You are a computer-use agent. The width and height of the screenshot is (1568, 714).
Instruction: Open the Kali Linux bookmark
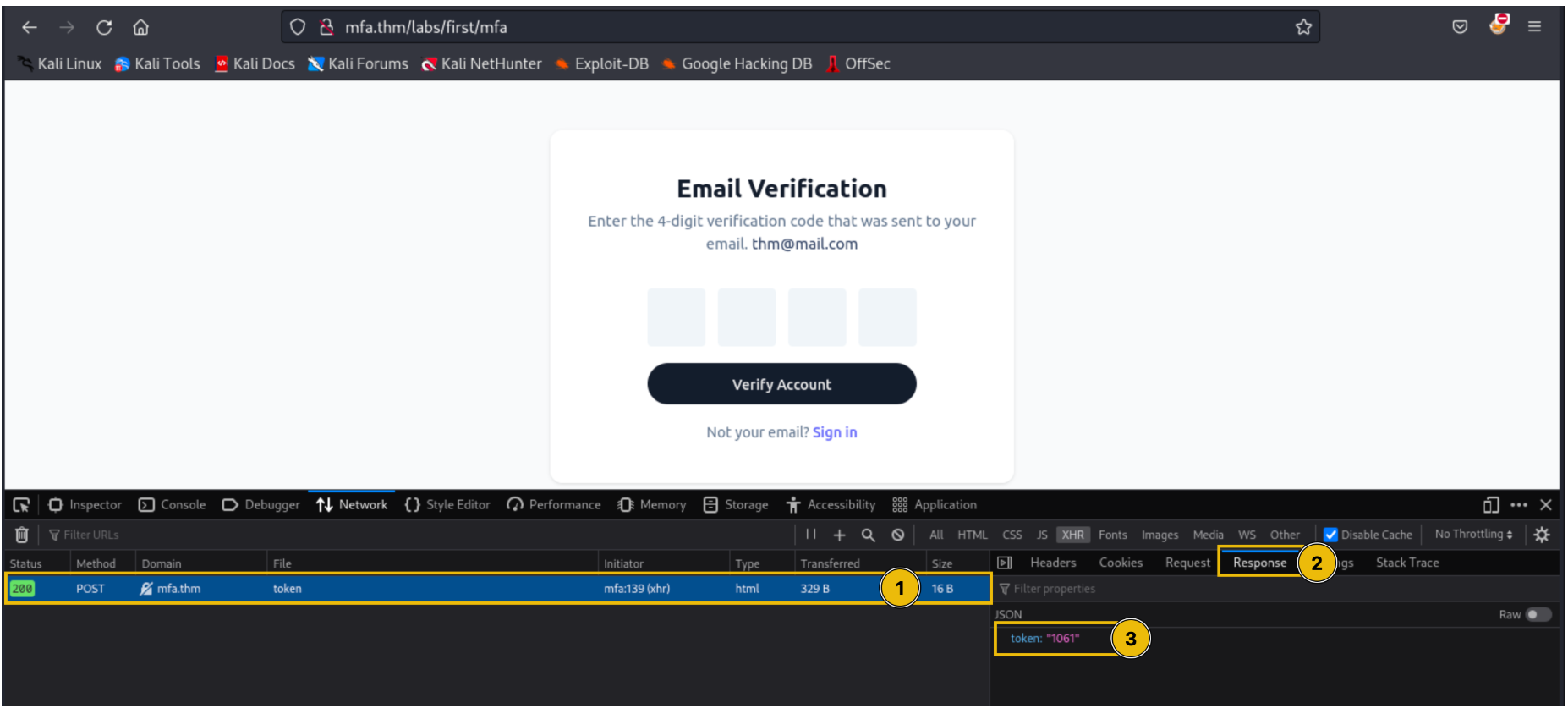pos(60,63)
